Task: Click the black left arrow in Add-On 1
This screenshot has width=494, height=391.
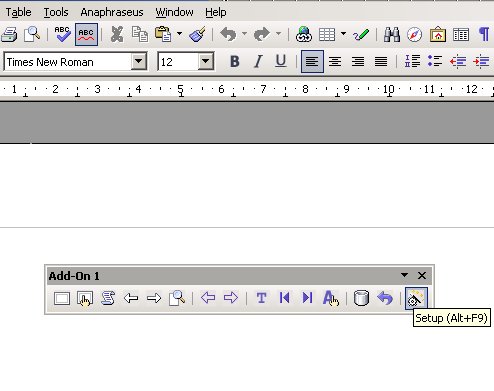Action: (x=131, y=298)
